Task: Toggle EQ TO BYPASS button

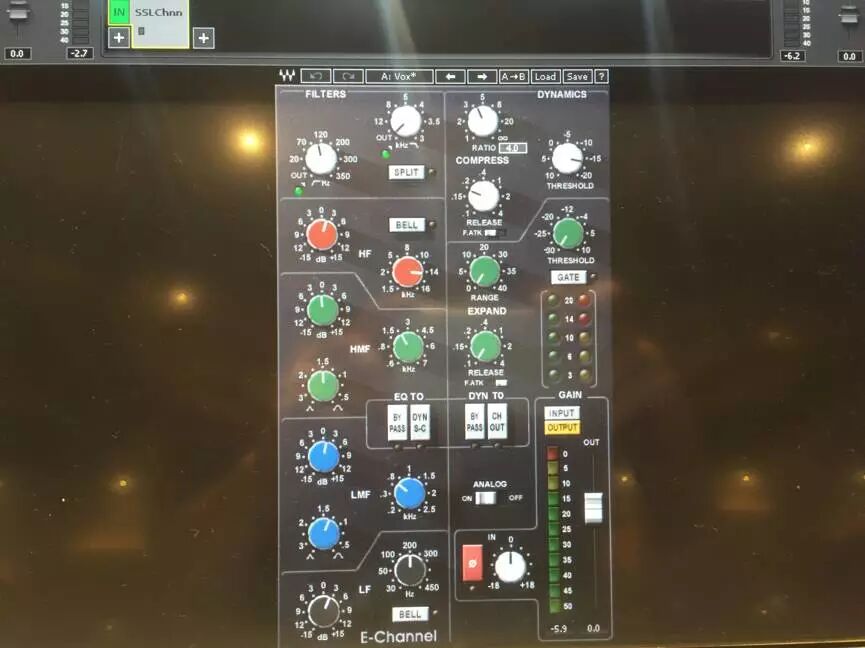Action: [397, 423]
